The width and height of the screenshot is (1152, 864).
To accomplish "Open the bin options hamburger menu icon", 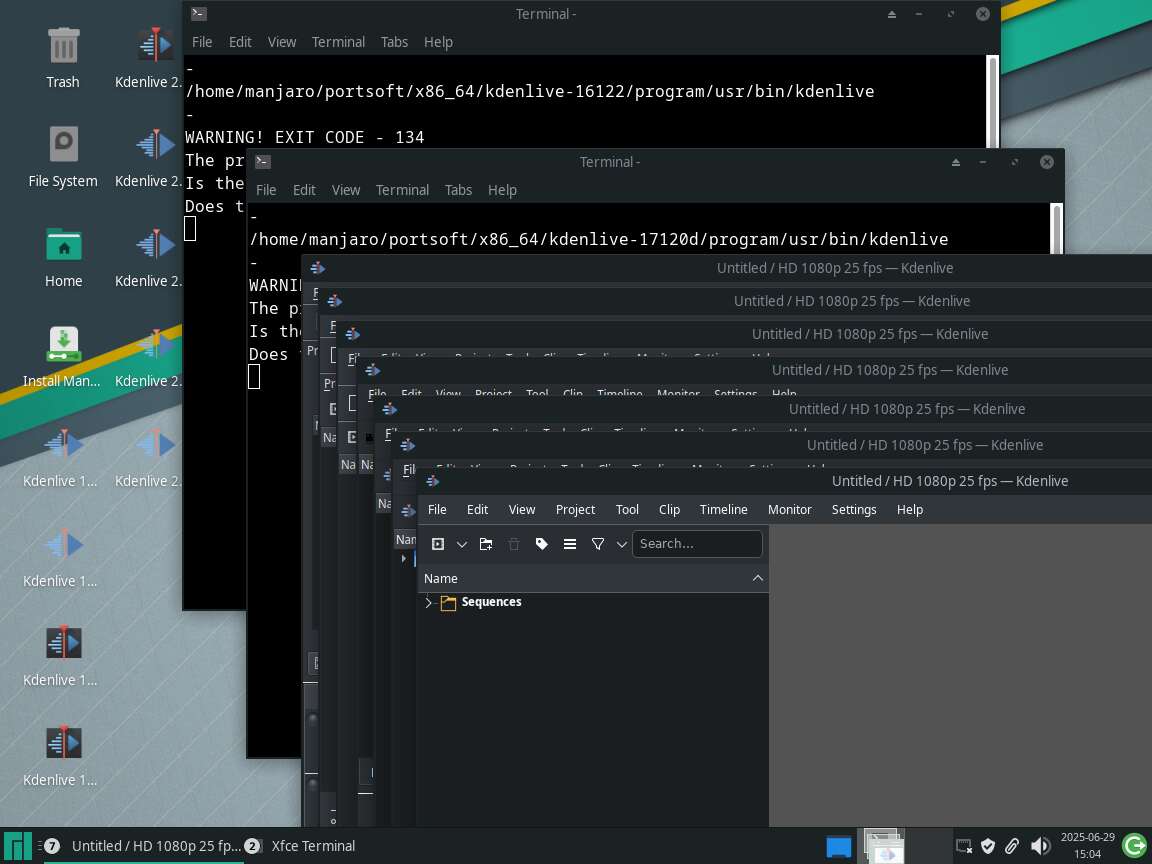I will pyautogui.click(x=570, y=544).
